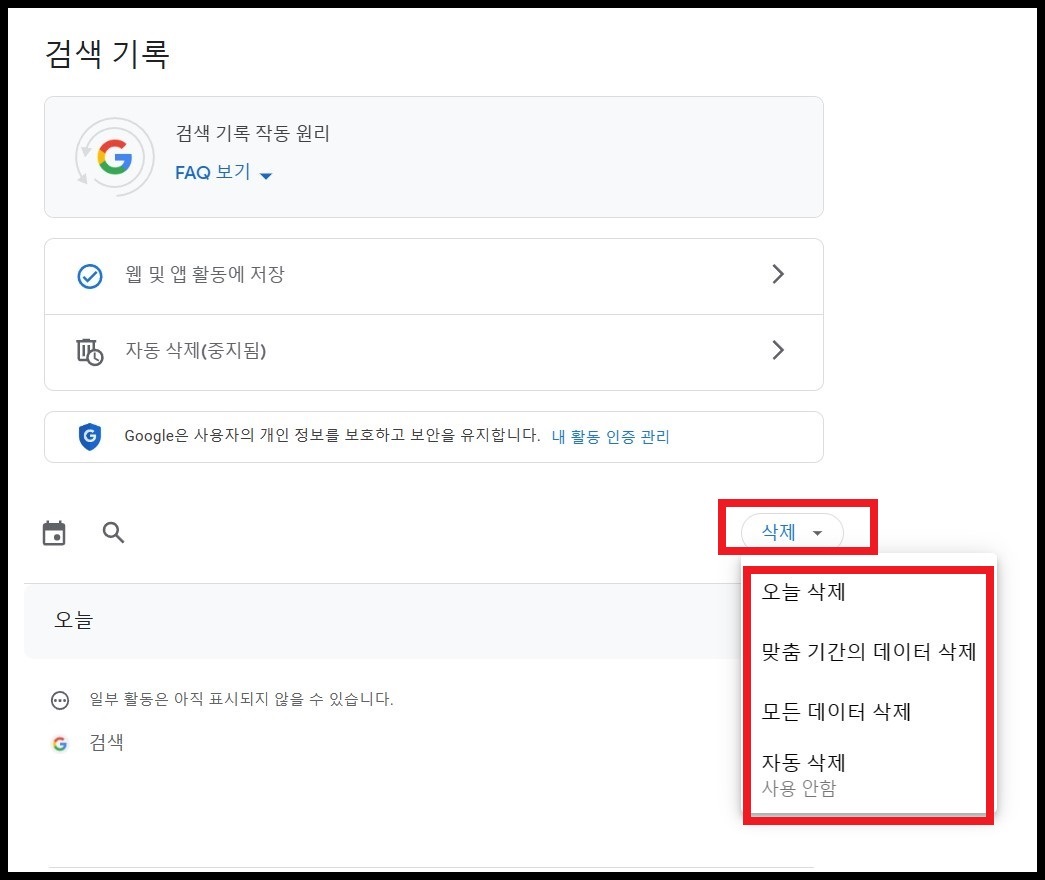Click the ellipsis activity notice icon

coord(59,700)
